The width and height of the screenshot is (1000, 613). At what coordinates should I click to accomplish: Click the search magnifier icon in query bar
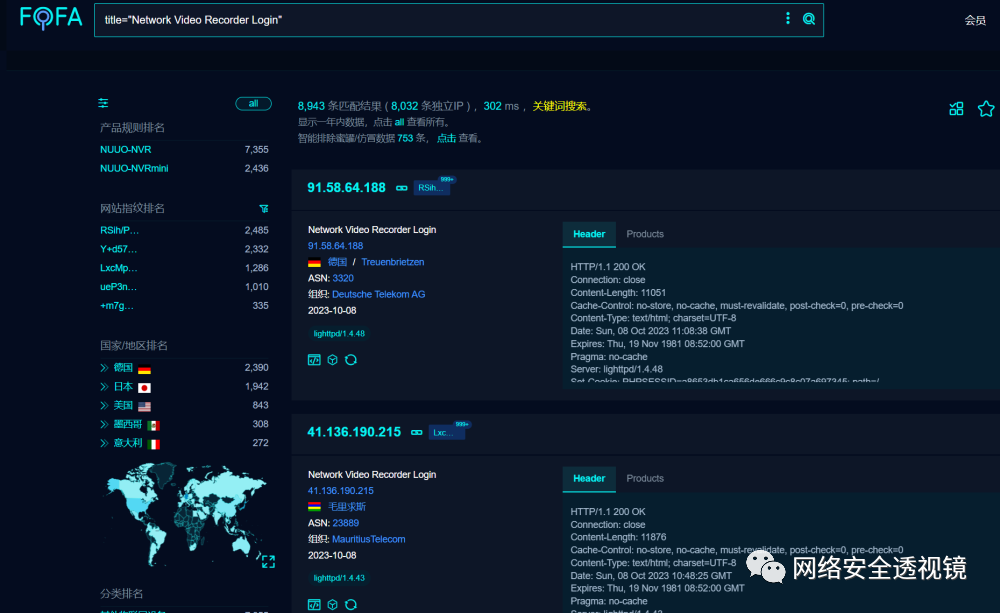809,19
